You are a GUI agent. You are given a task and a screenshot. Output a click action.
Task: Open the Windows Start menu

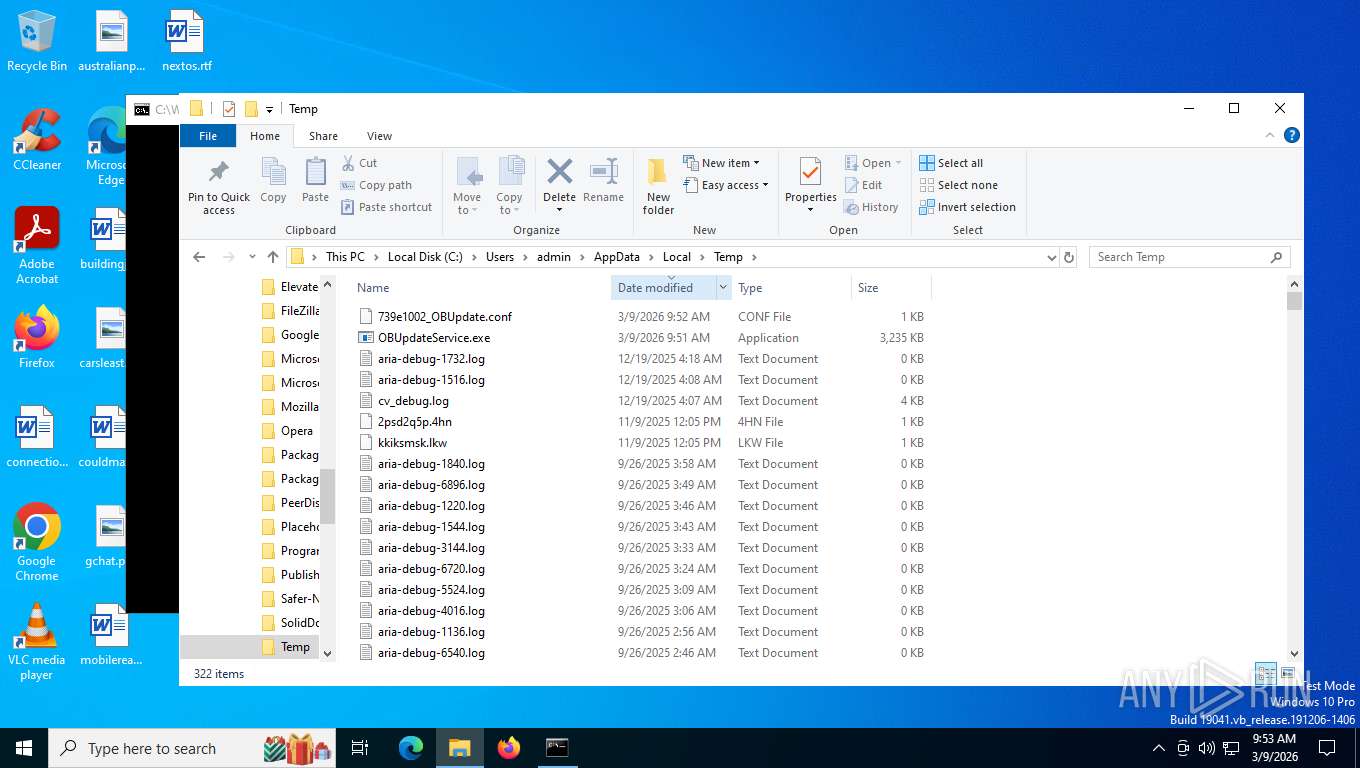(24, 748)
